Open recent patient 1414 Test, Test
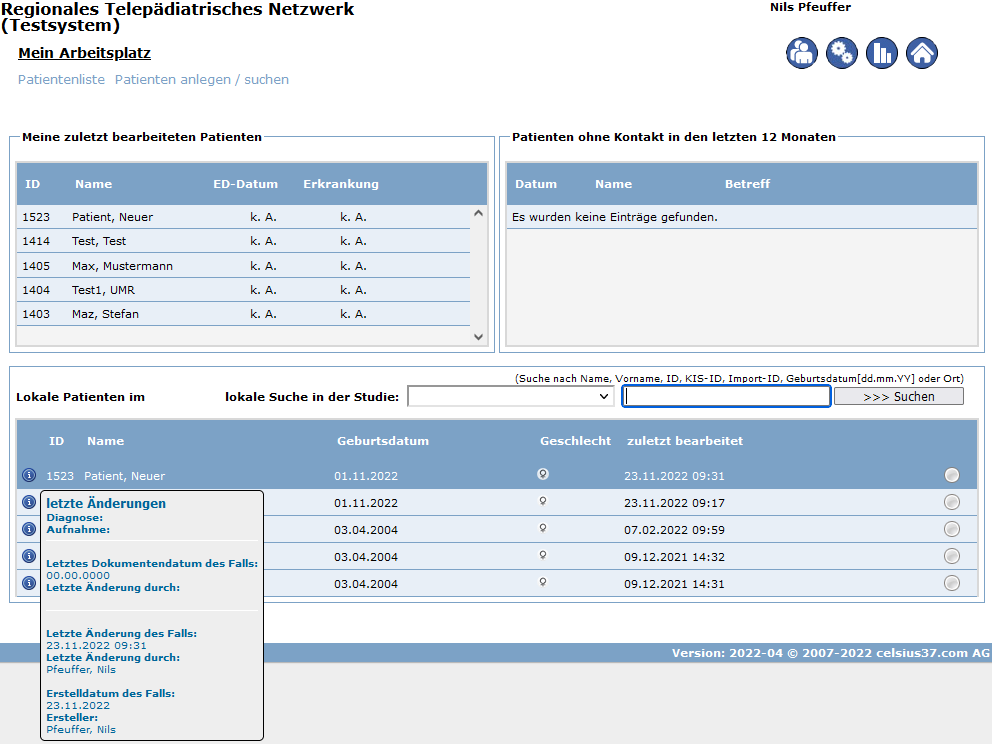The image size is (992, 744). click(243, 241)
